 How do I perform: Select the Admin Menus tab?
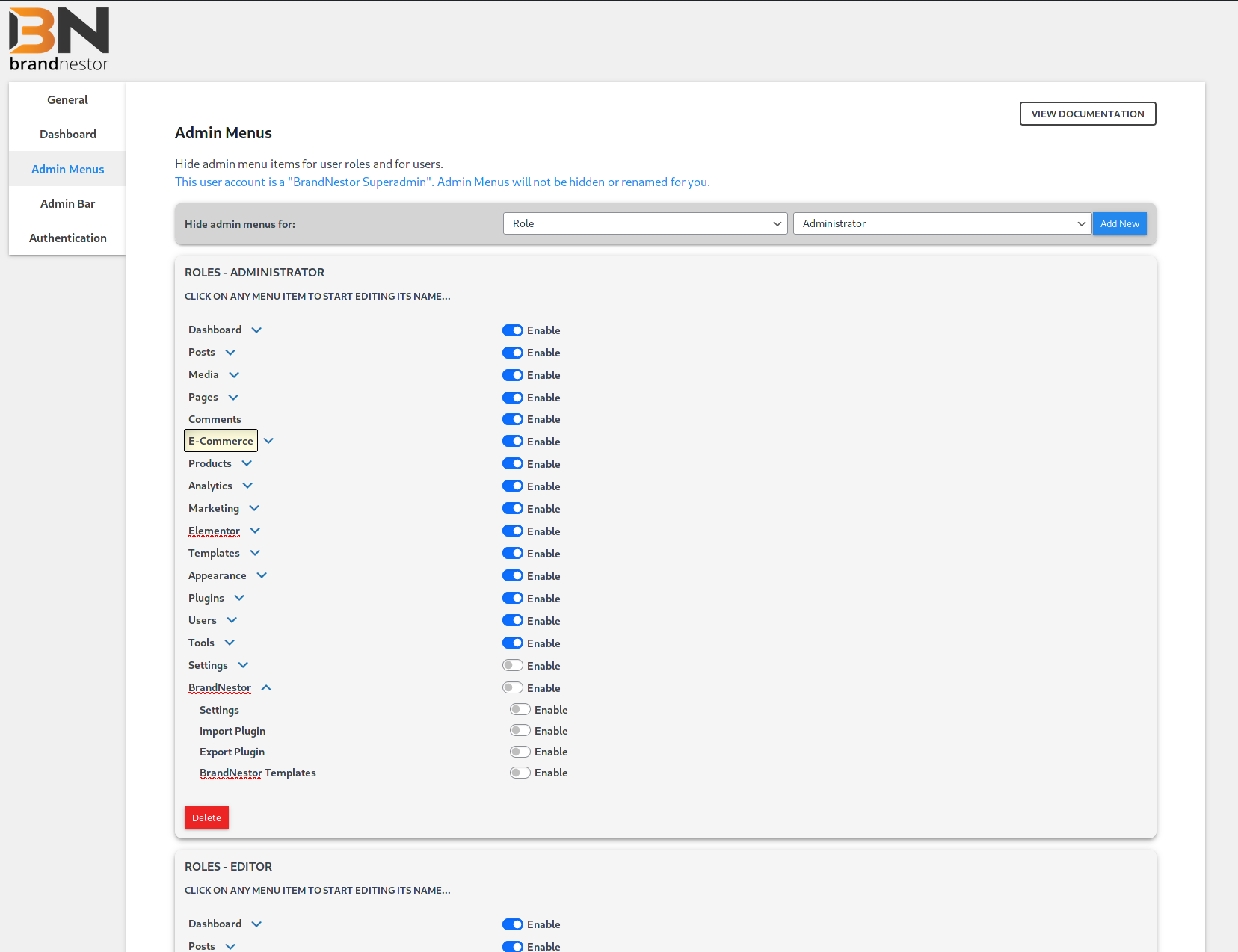coord(67,169)
